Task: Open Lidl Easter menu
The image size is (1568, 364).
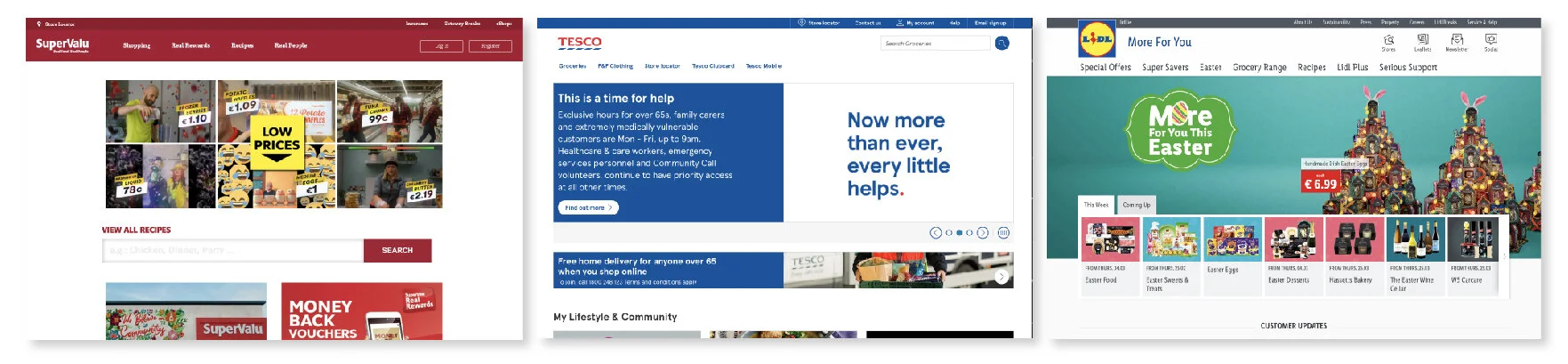Action: point(1210,68)
